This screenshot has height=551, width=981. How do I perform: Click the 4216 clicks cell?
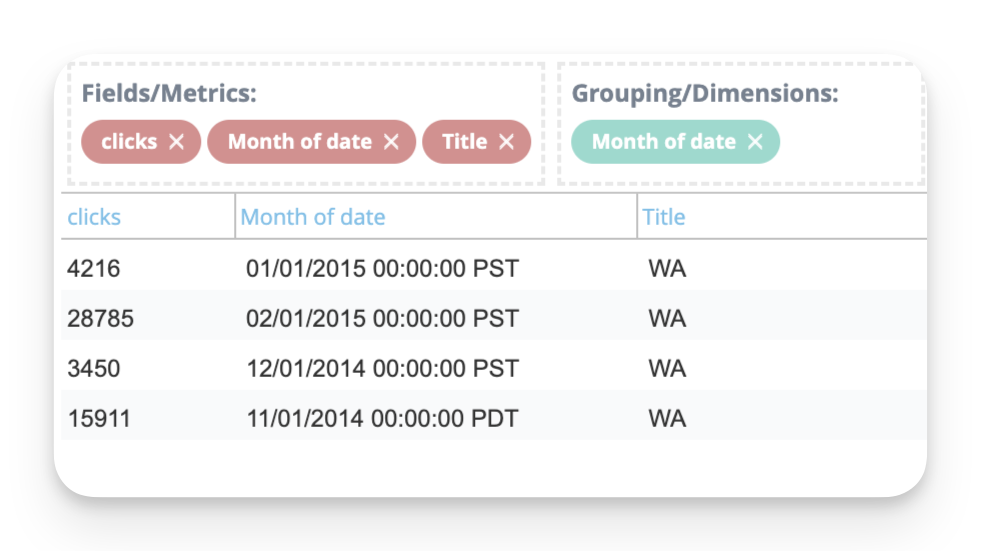93,268
